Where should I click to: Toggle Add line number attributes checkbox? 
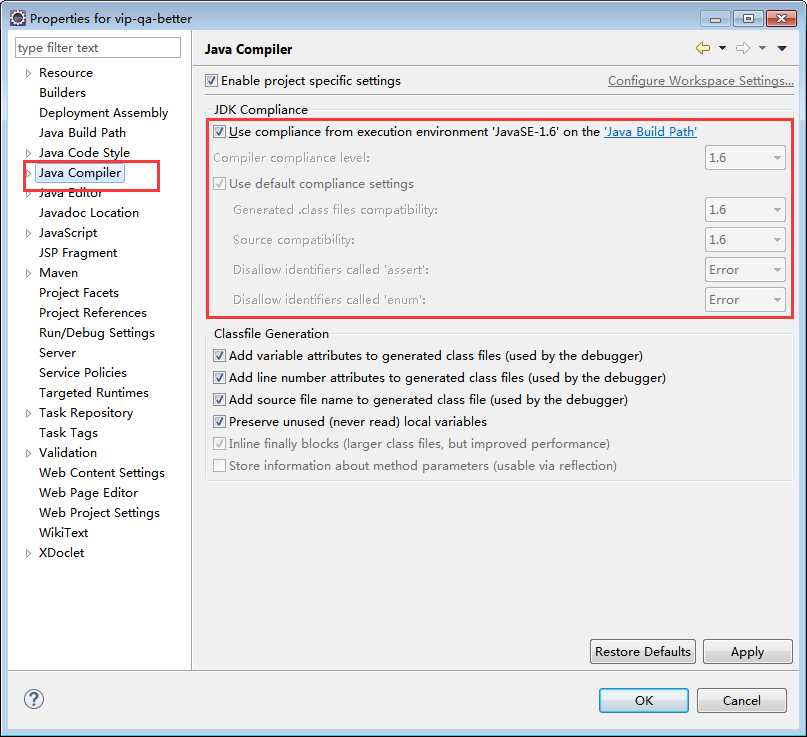(219, 378)
